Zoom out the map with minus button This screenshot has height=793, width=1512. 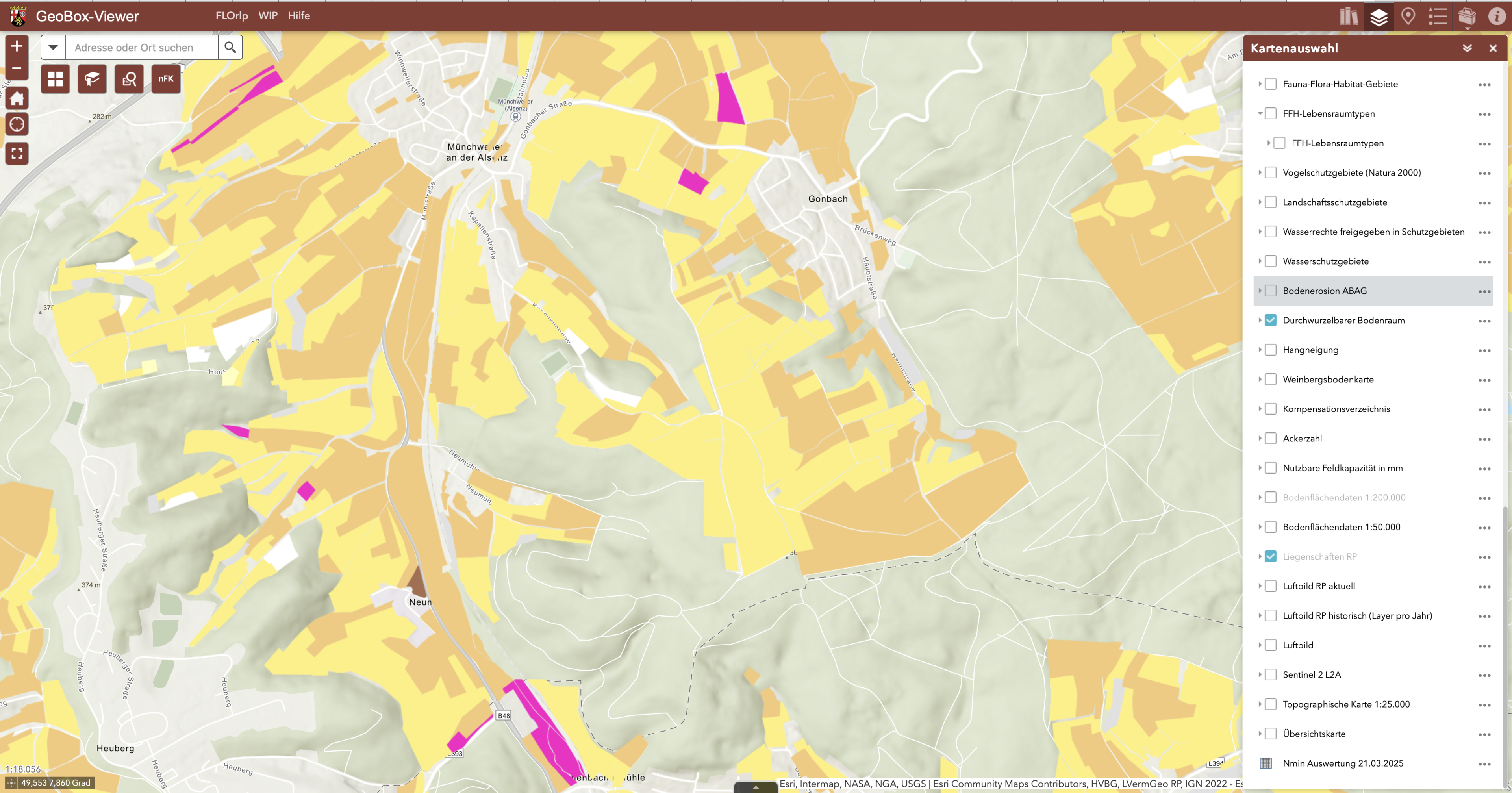pos(17,68)
